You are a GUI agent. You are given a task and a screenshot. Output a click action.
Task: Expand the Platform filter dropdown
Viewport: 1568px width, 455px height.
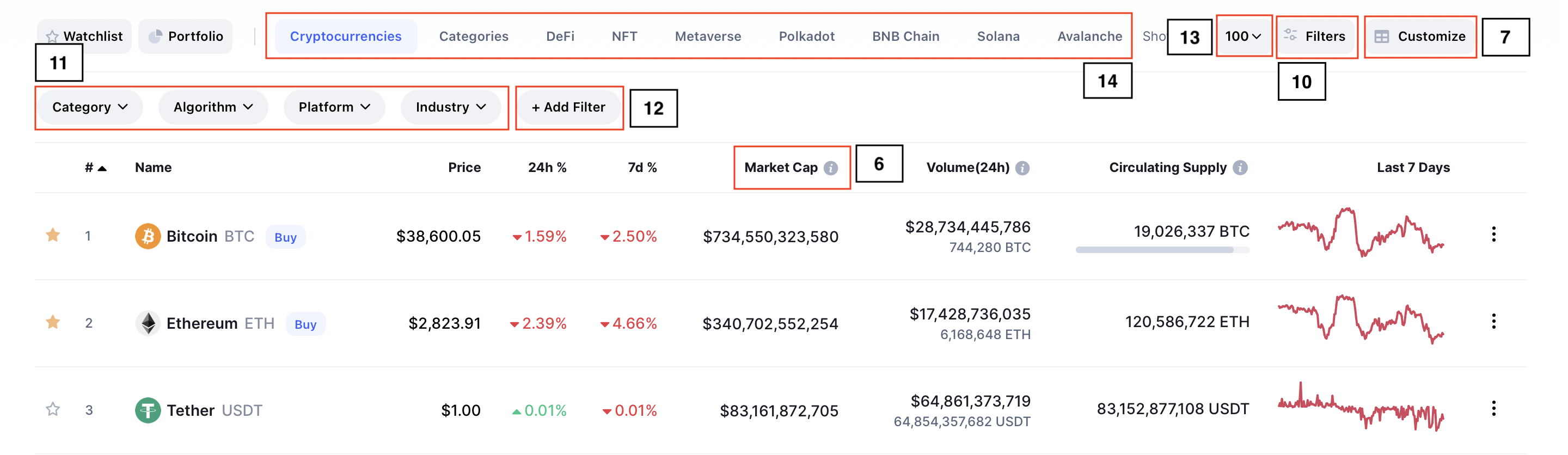(x=334, y=107)
